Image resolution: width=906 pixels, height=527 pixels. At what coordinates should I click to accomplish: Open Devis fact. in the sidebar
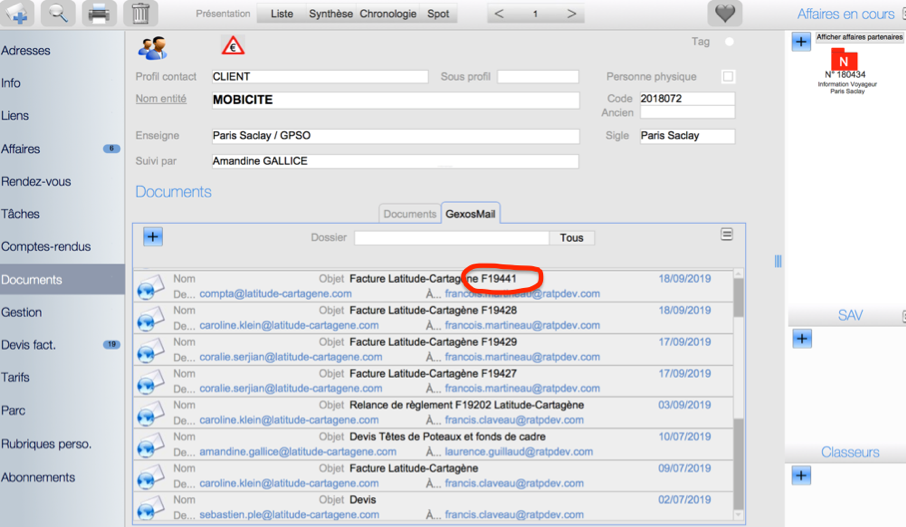point(29,345)
